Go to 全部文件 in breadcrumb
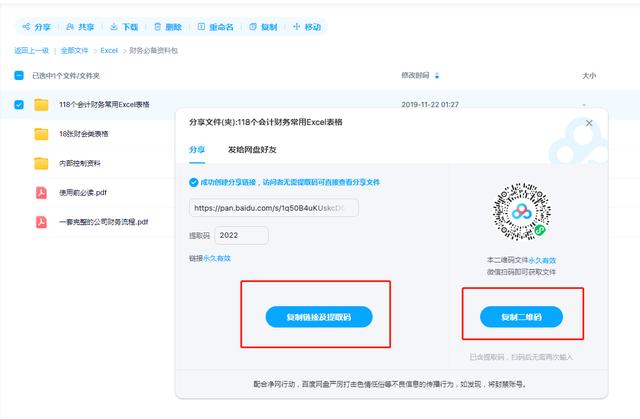640x419 pixels. click(76, 50)
